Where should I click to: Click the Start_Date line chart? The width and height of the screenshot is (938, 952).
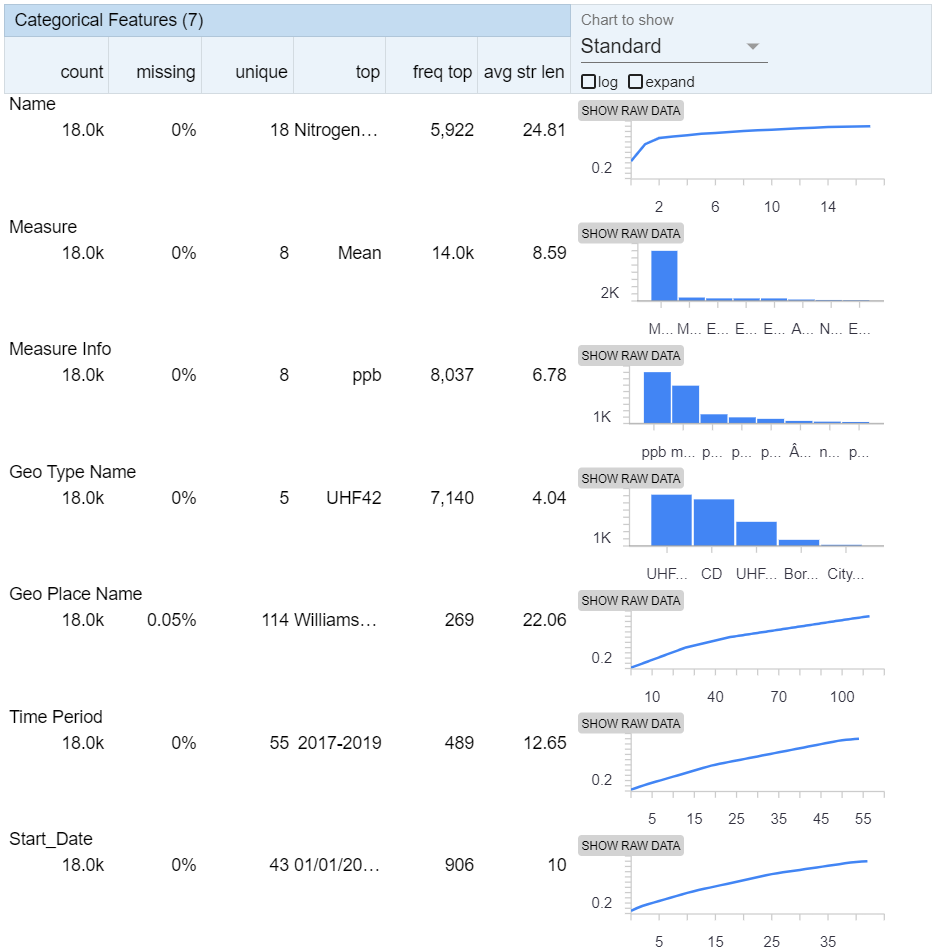point(749,885)
